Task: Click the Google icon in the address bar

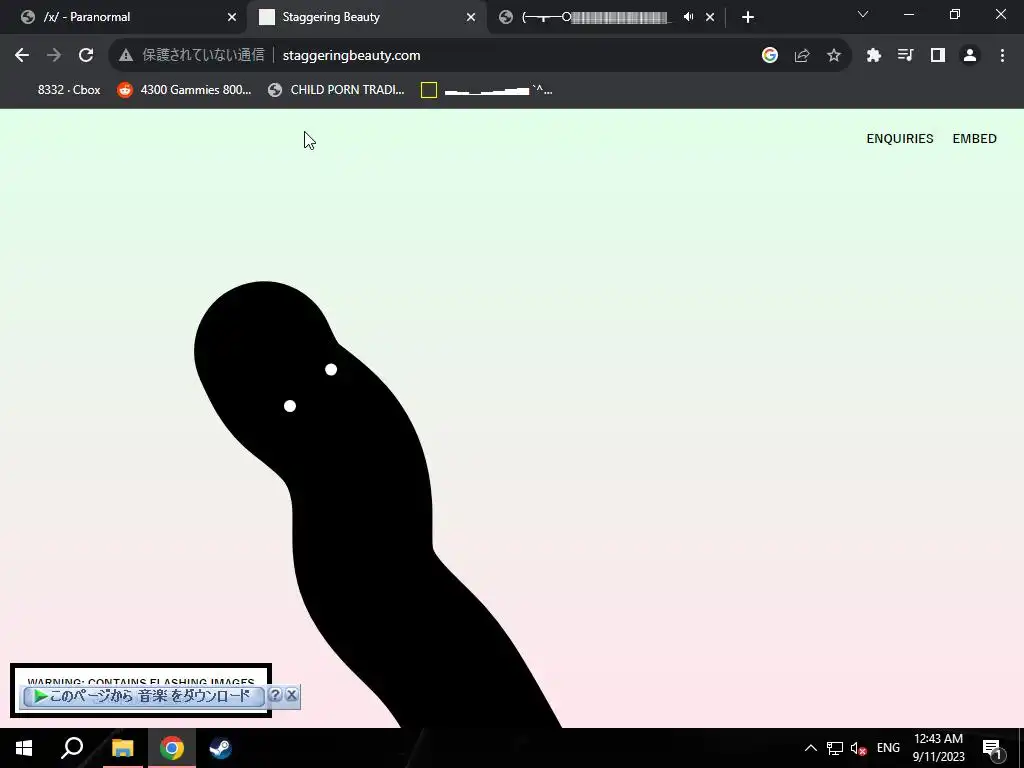Action: tap(770, 56)
